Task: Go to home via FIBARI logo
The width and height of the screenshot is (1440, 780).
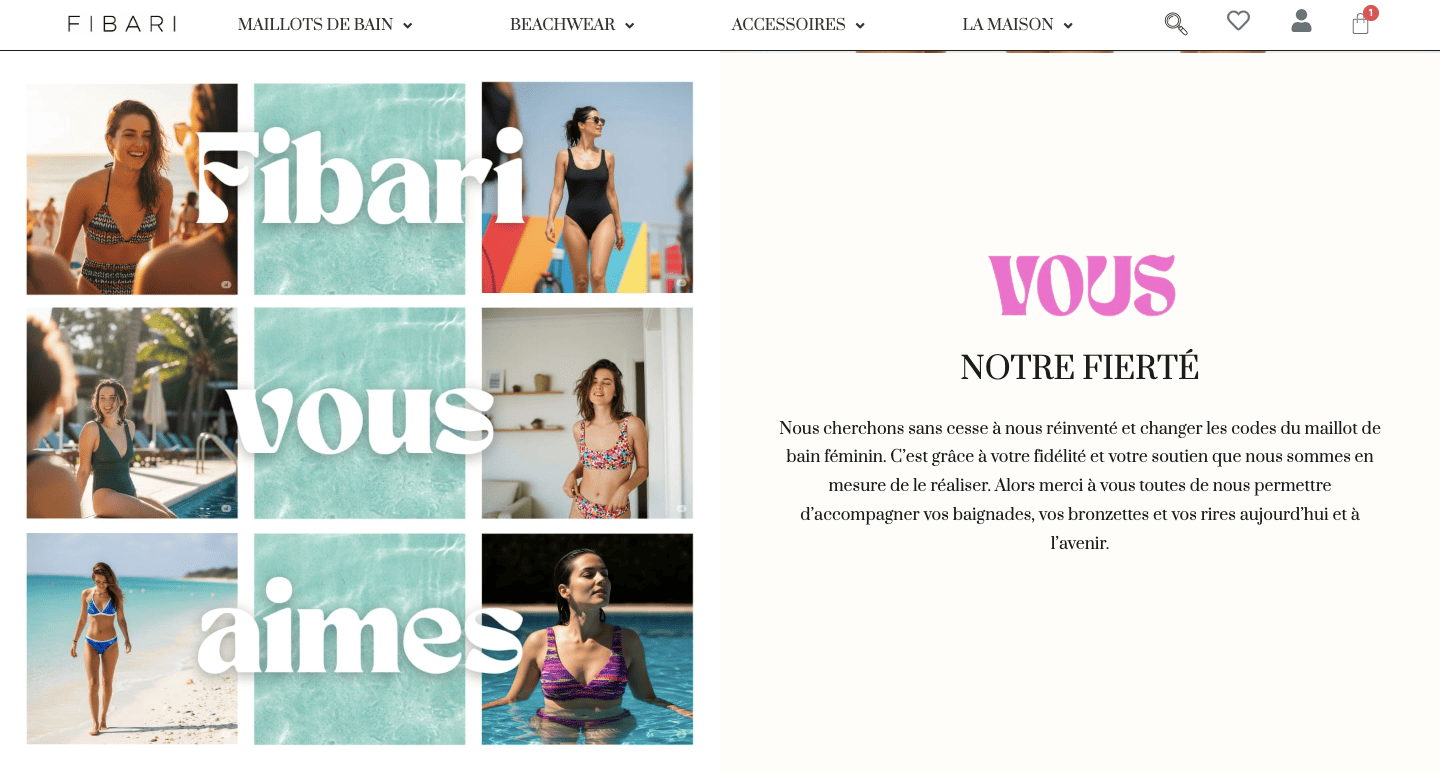Action: 122,24
